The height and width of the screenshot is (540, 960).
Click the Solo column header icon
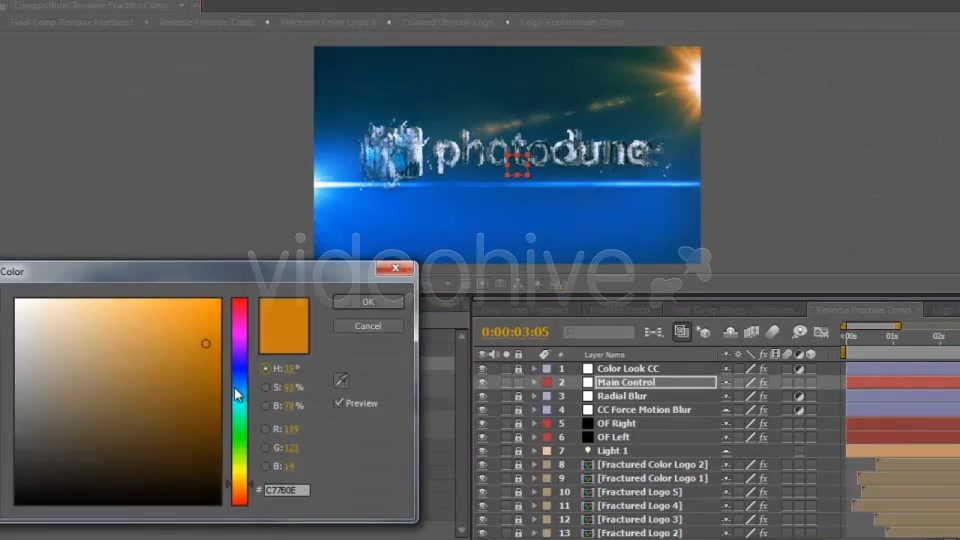pyautogui.click(x=506, y=354)
